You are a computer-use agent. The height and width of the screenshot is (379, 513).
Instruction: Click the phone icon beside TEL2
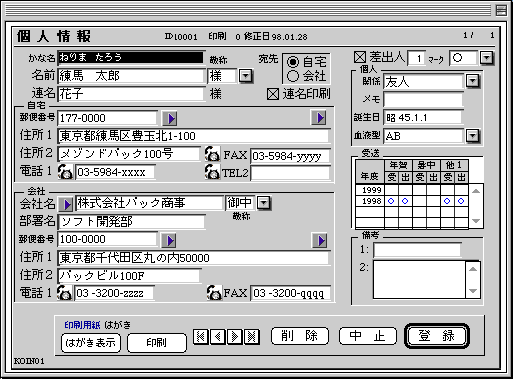pos(212,172)
